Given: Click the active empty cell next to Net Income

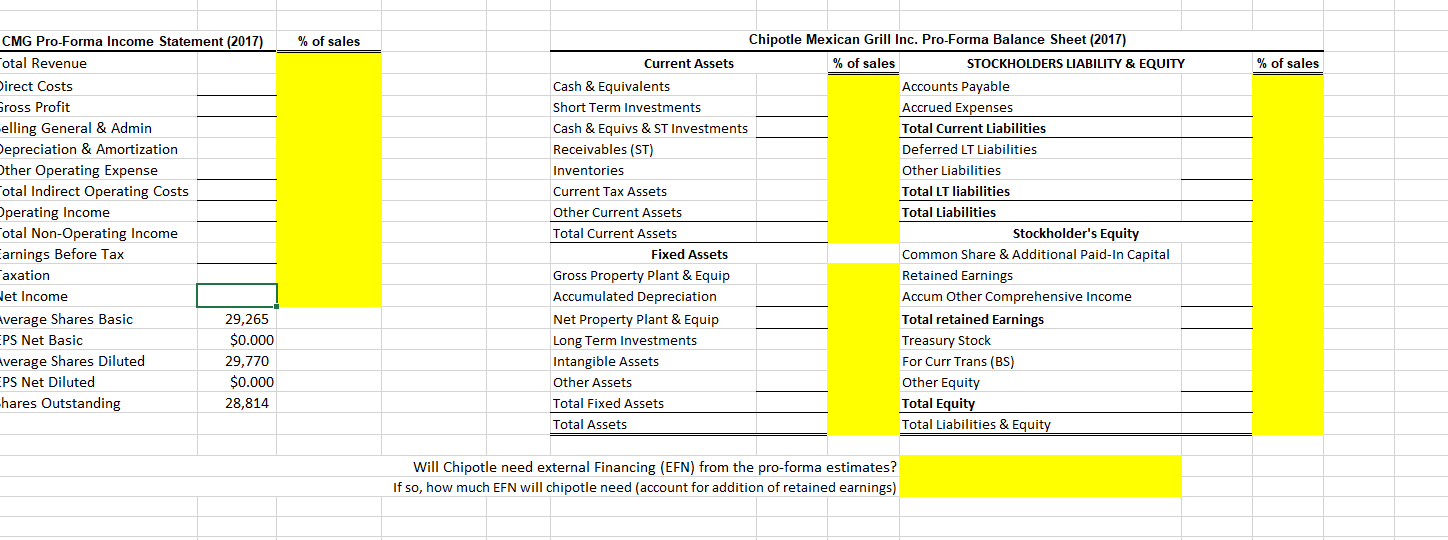Looking at the screenshot, I should pyautogui.click(x=236, y=295).
